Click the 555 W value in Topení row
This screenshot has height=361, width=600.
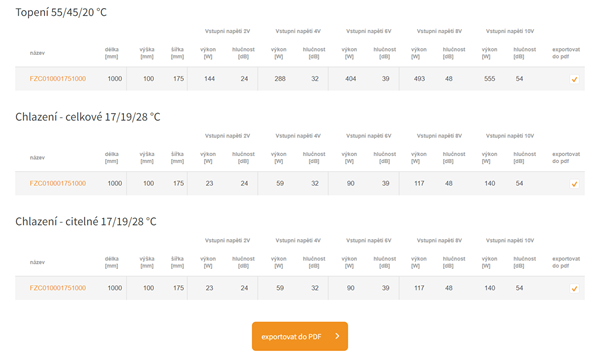pyautogui.click(x=489, y=78)
